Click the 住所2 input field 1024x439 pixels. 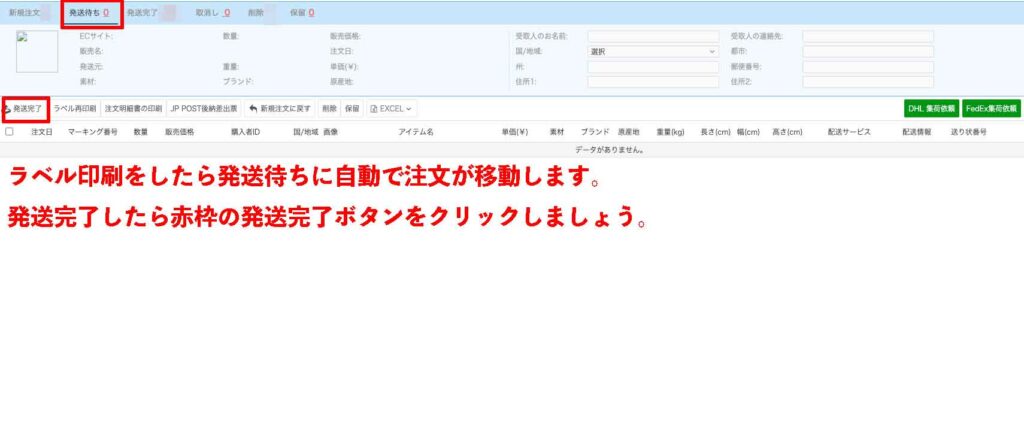click(868, 82)
